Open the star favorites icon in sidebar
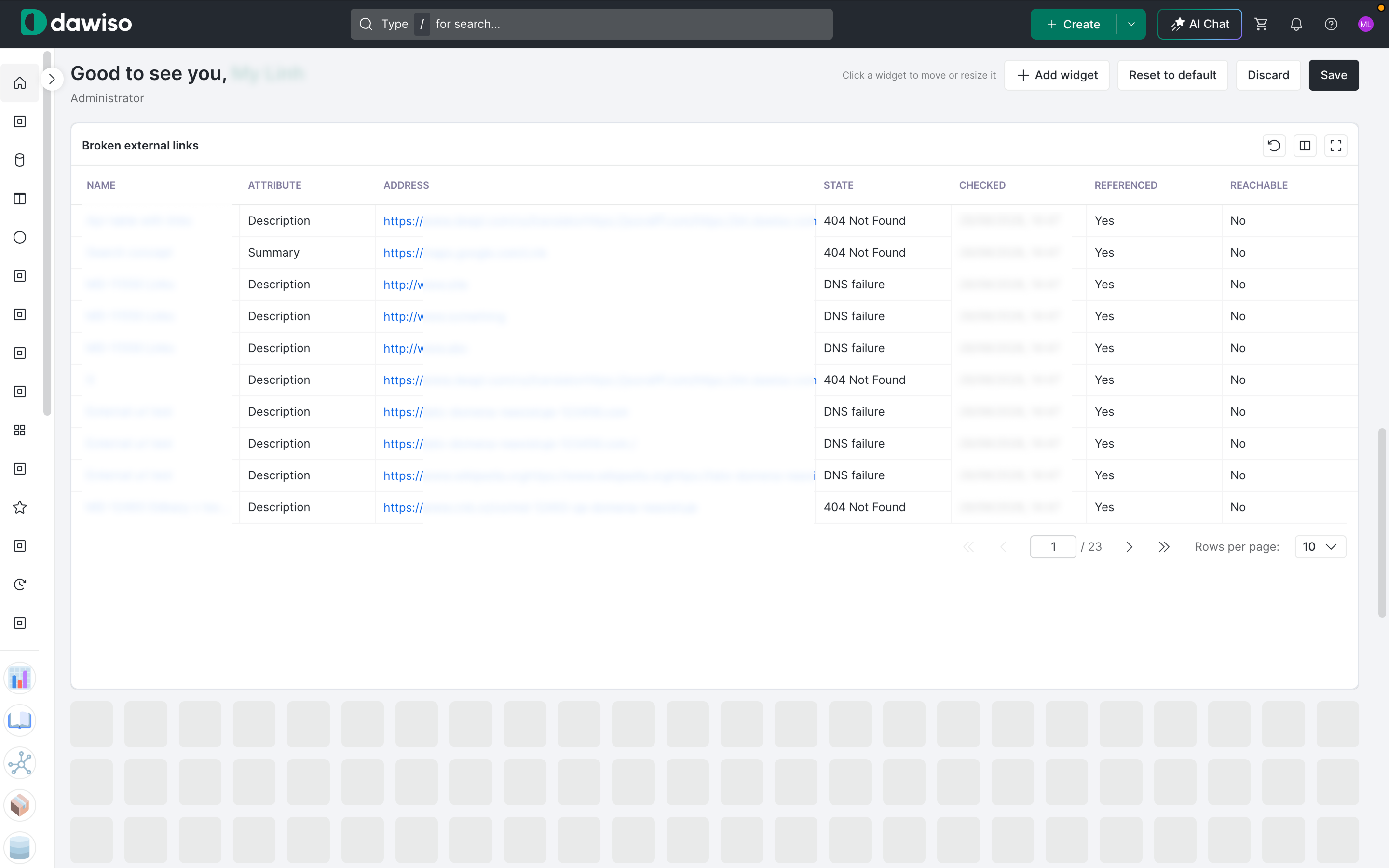Viewport: 1389px width, 868px height. tap(19, 507)
